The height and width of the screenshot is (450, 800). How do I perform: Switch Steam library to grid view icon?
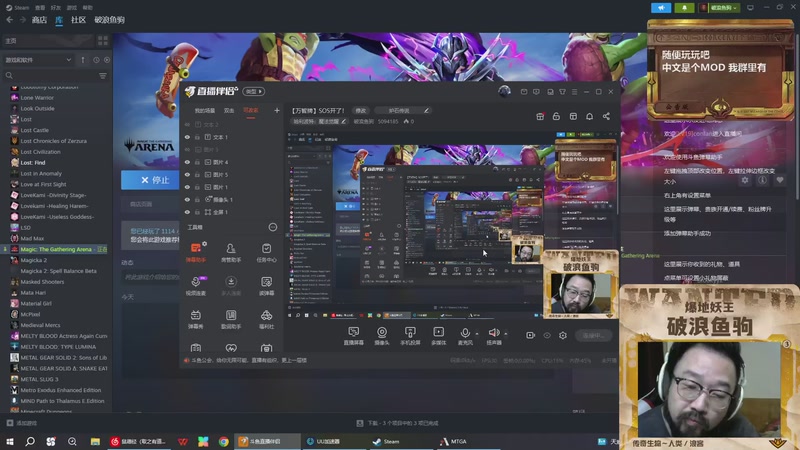[x=103, y=40]
